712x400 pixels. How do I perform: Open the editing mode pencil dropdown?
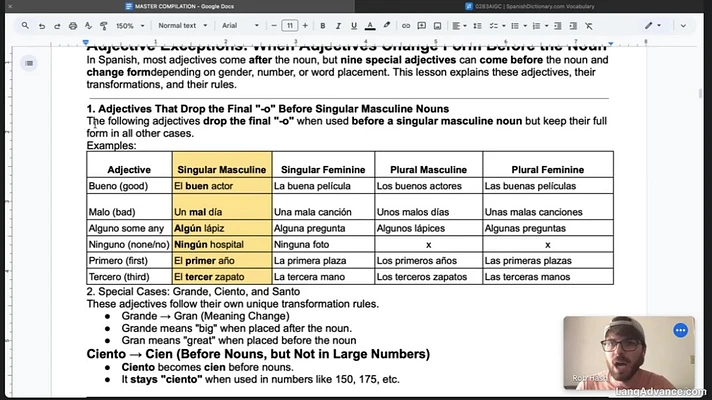(653, 26)
